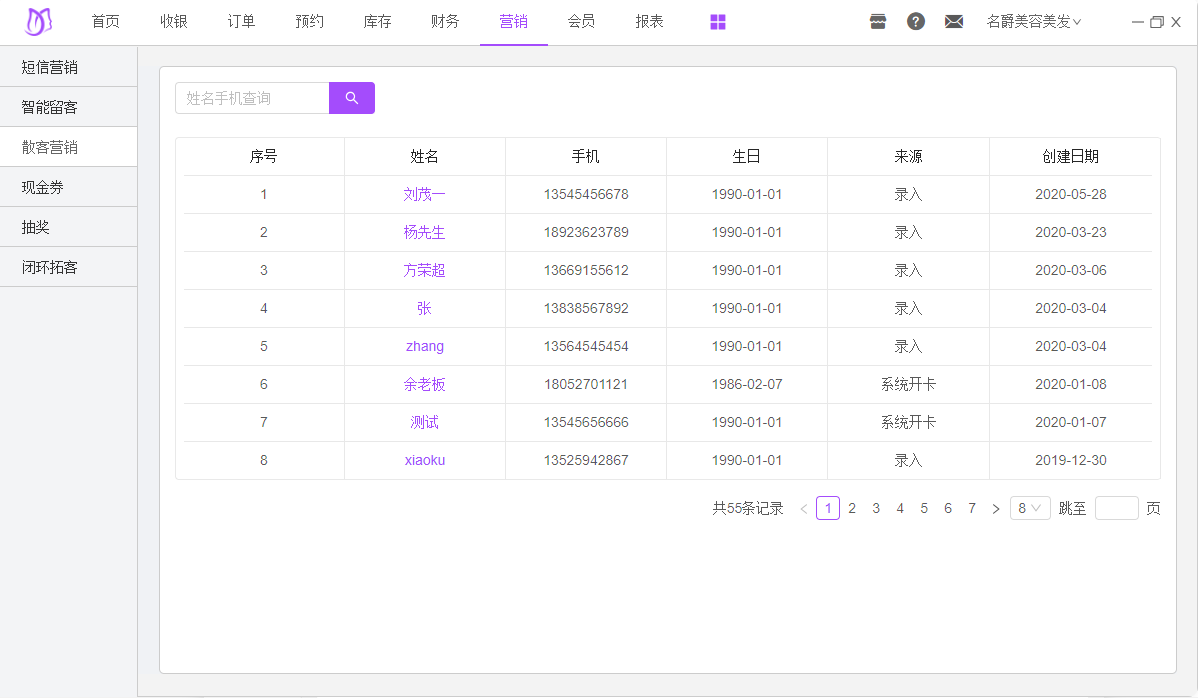
Task: Expand the 名爵美容美发 account dropdown
Action: [x=1033, y=22]
